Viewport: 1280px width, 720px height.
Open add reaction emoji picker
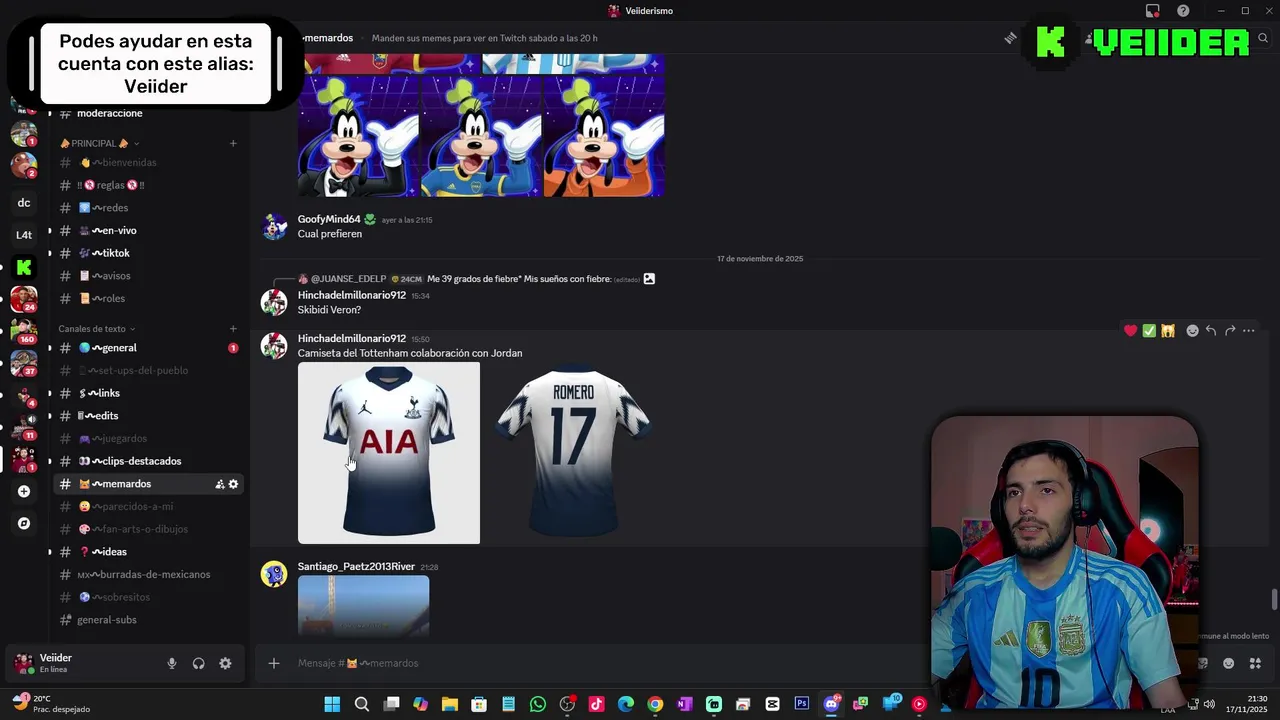coord(1192,331)
